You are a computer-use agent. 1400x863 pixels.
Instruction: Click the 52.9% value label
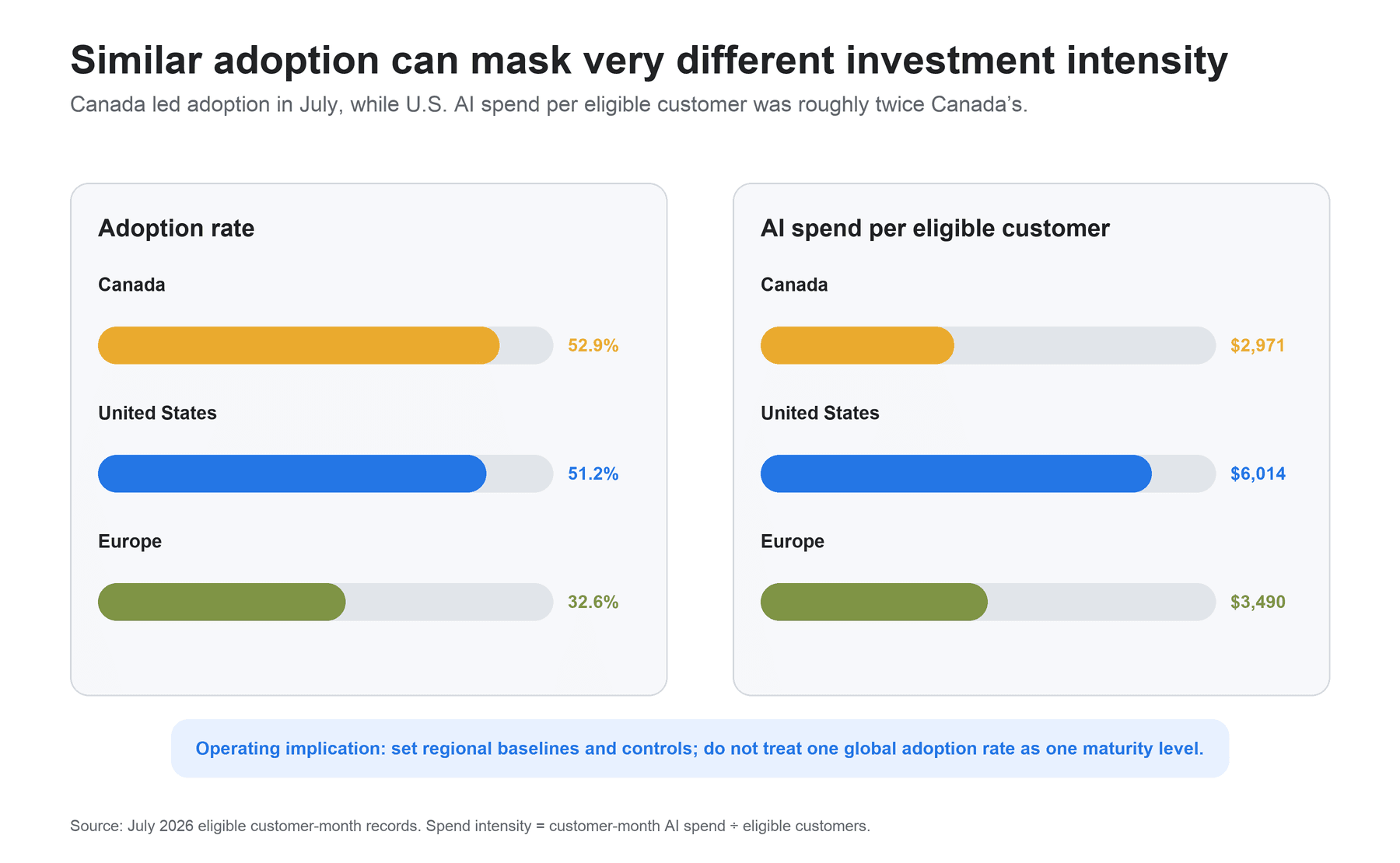pos(593,345)
